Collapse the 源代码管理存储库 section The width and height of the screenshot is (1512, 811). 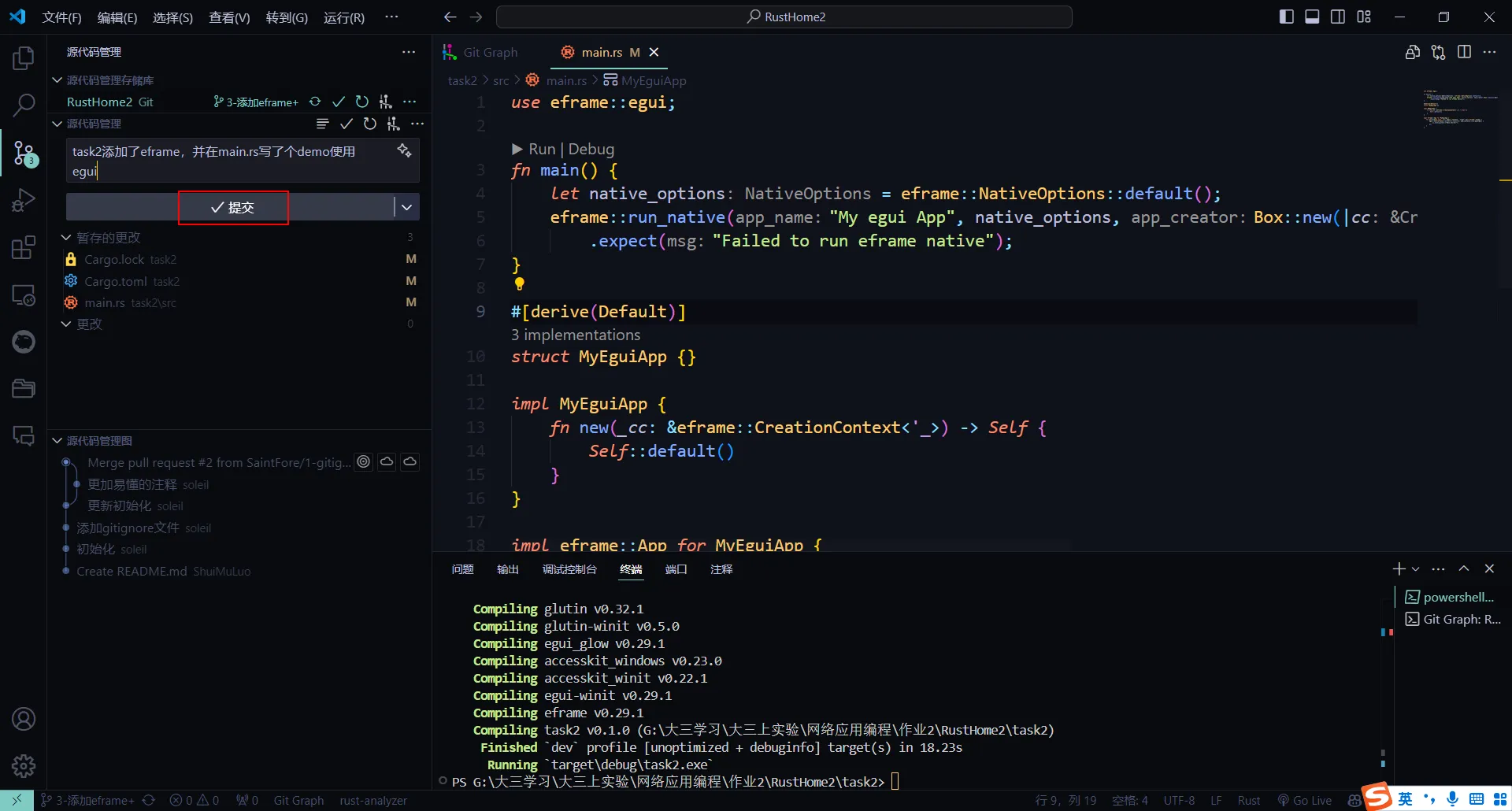pyautogui.click(x=56, y=80)
